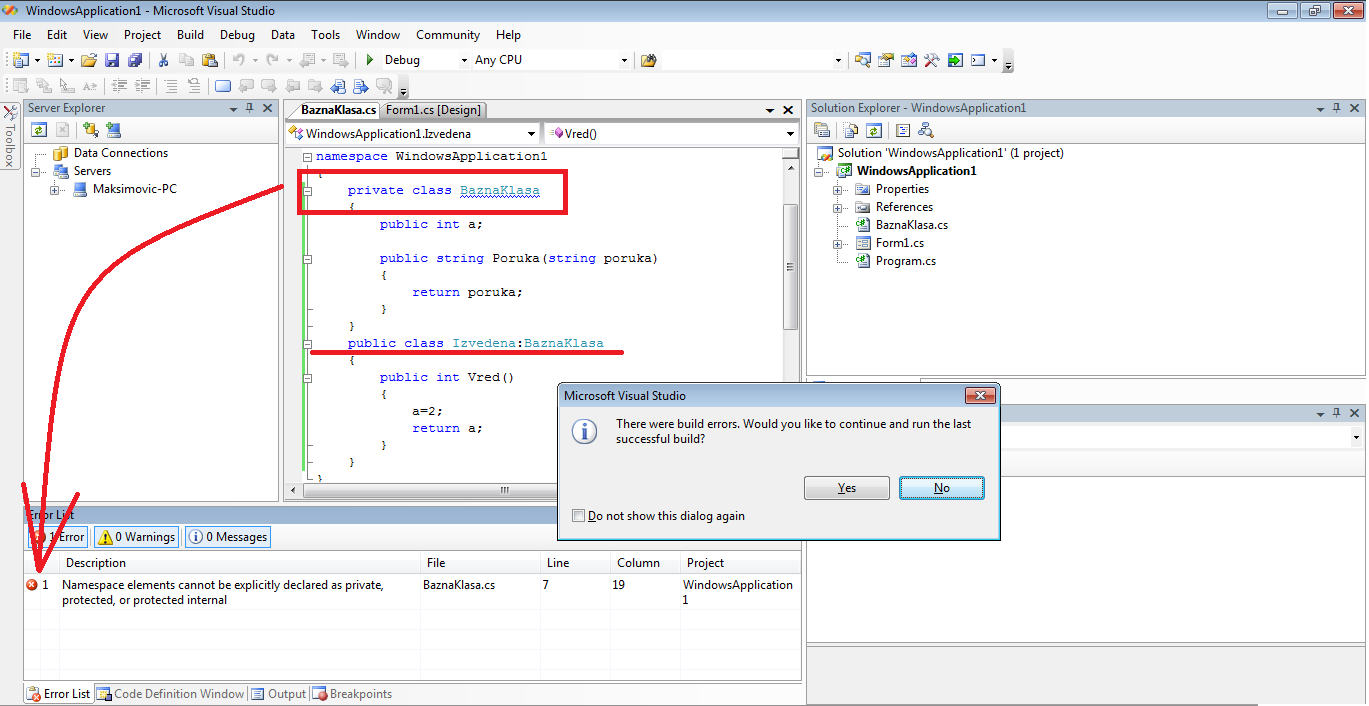This screenshot has height=706, width=1369.
Task: Click View Class Diagram in Solution Explorer
Action: pos(925,130)
